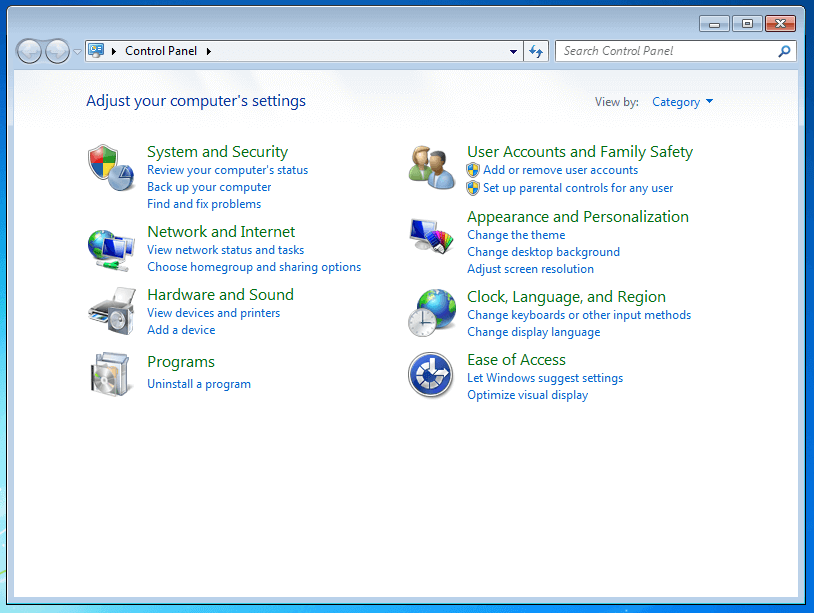Click Back up your computer

pyautogui.click(x=209, y=187)
